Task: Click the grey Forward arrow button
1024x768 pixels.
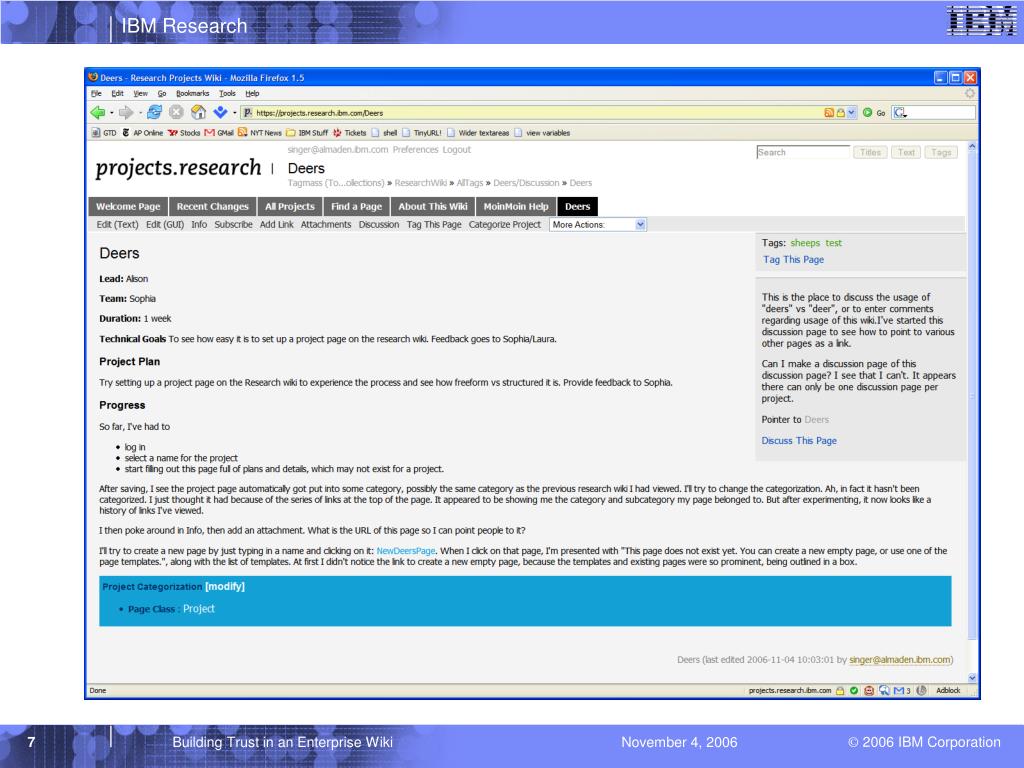Action: click(125, 112)
